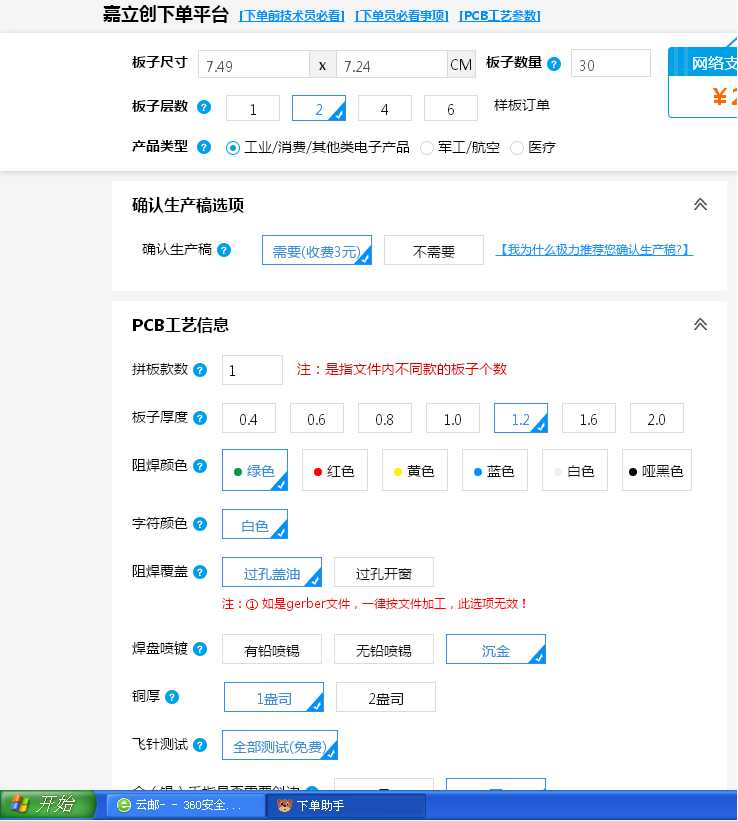This screenshot has width=738, height=821.
Task: Select blue 蓝色 solder mask color
Action: tap(495, 470)
